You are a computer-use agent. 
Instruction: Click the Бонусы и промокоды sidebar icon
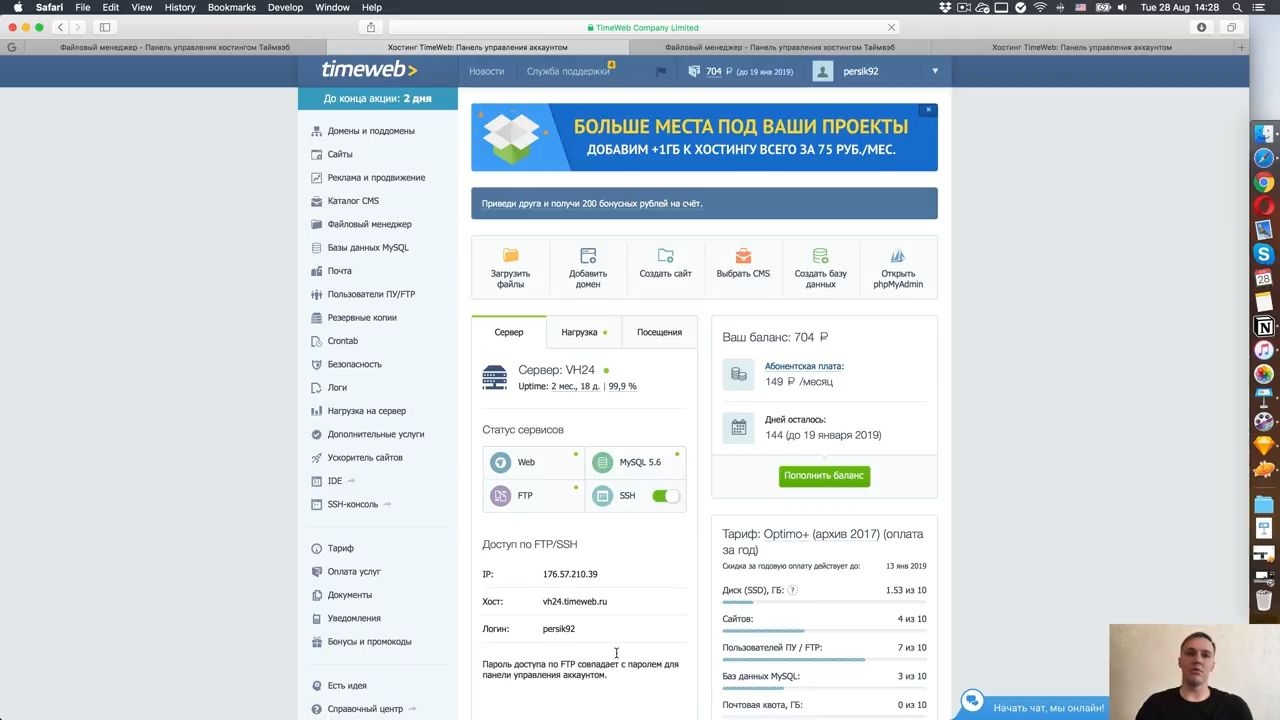click(317, 642)
